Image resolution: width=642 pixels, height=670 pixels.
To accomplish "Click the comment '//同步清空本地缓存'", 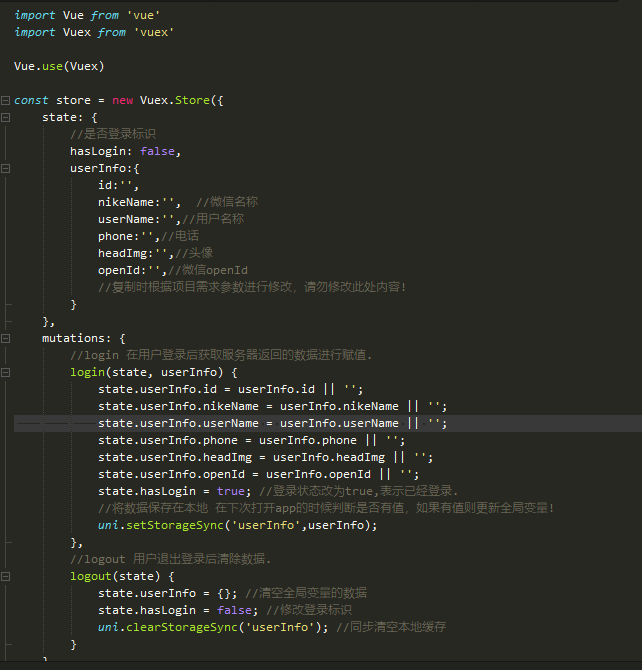I will (x=391, y=627).
